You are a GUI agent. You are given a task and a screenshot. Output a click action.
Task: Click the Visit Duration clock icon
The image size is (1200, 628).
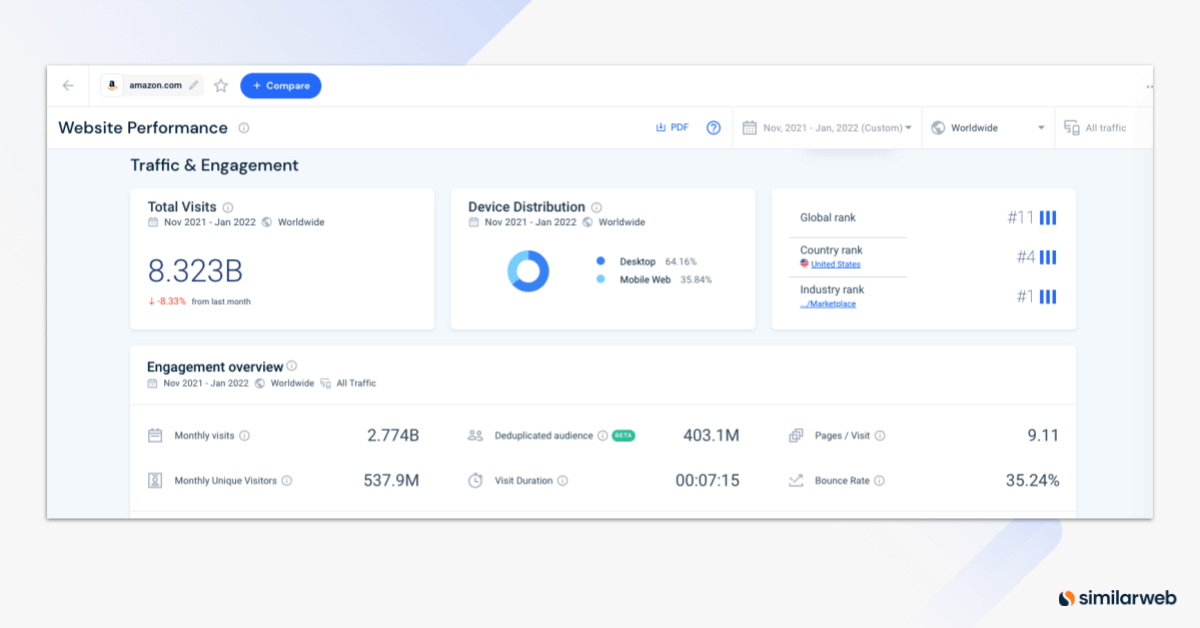click(476, 481)
